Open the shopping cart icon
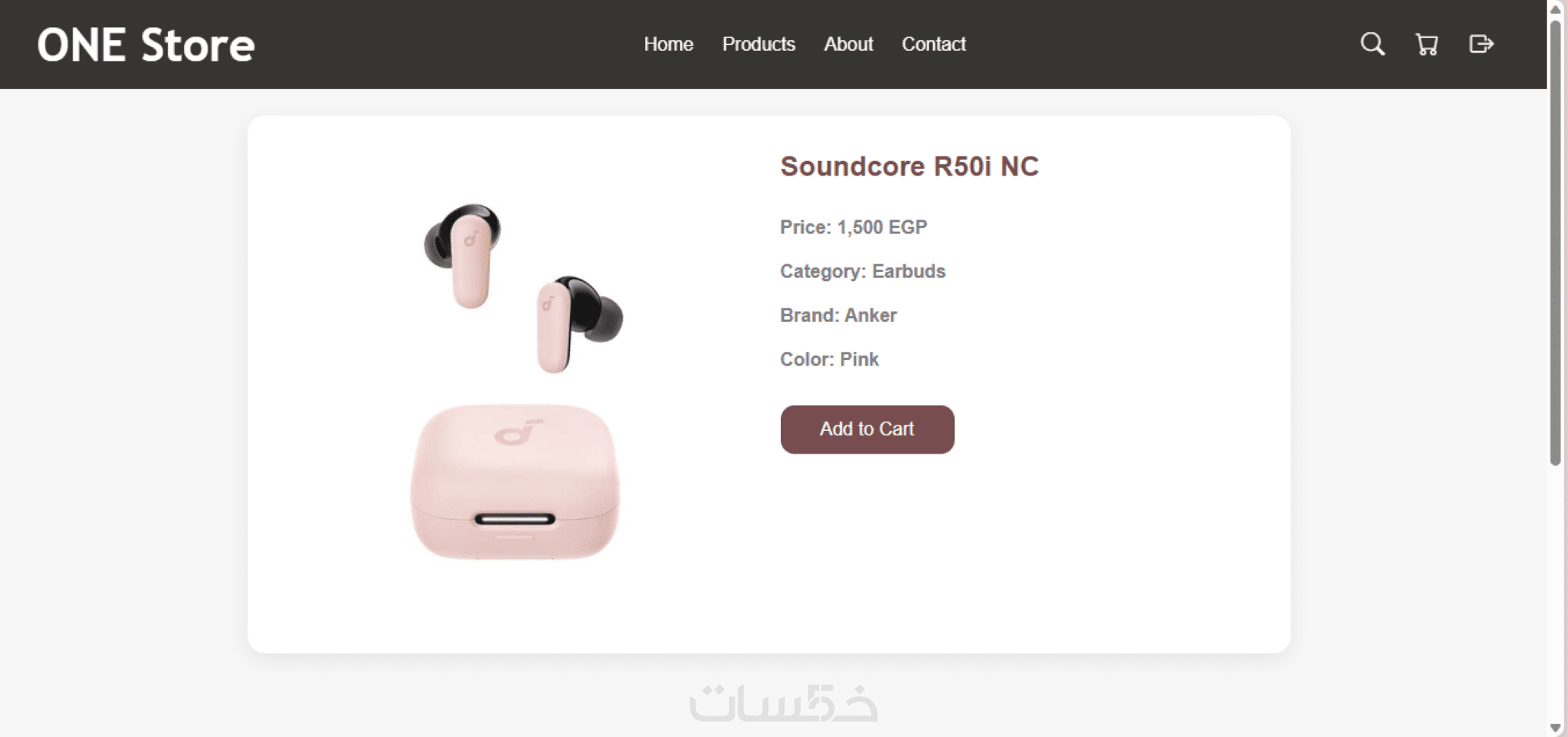Viewport: 1568px width, 737px height. click(x=1426, y=44)
